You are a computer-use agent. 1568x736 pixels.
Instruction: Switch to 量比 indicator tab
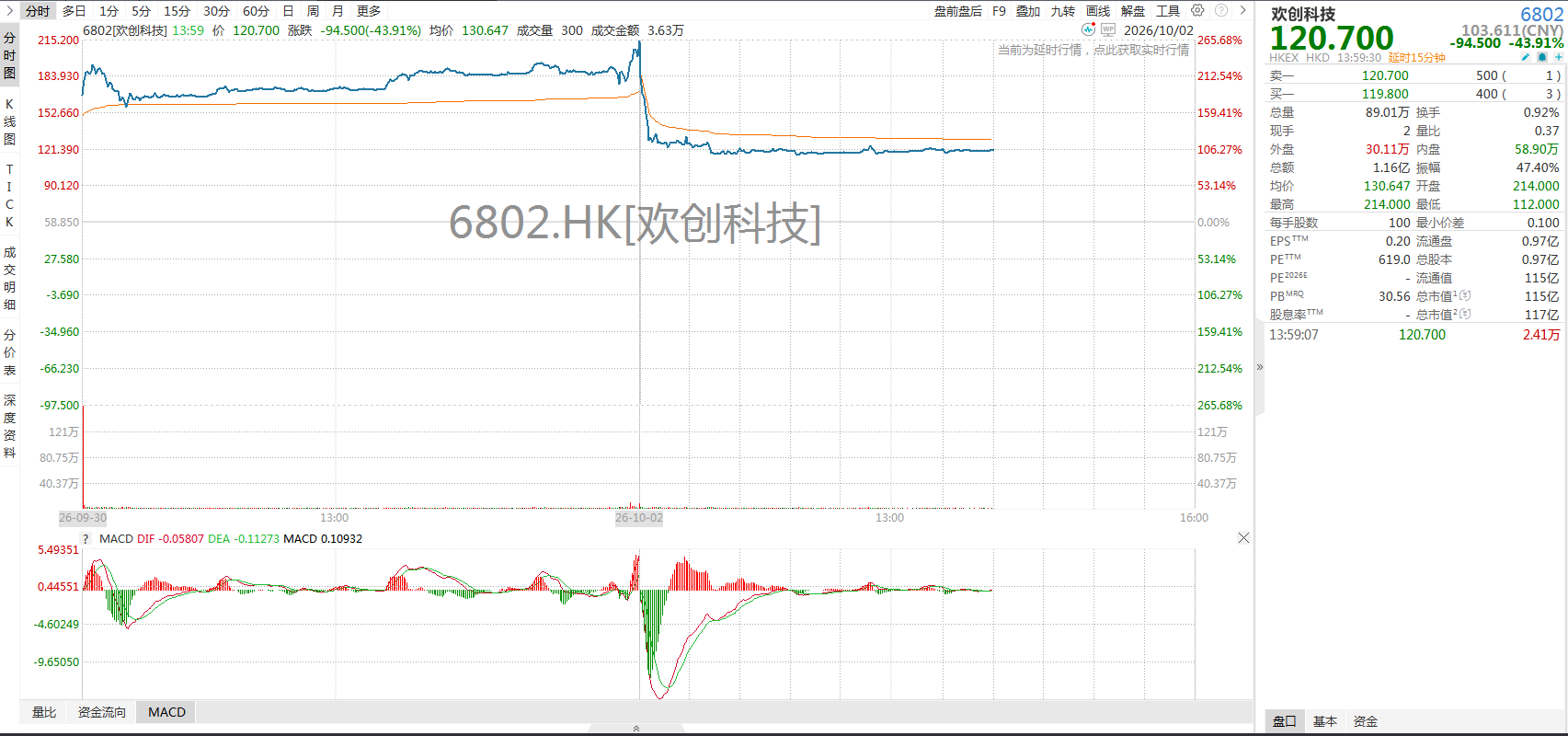pos(44,712)
